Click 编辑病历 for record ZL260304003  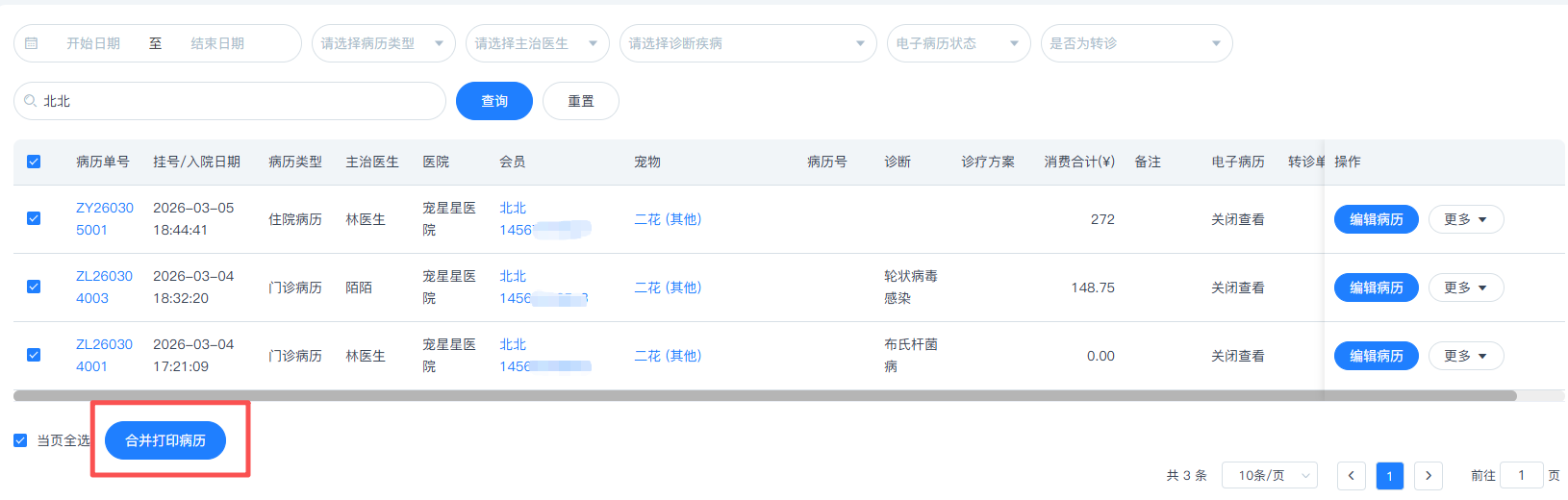tap(1376, 287)
